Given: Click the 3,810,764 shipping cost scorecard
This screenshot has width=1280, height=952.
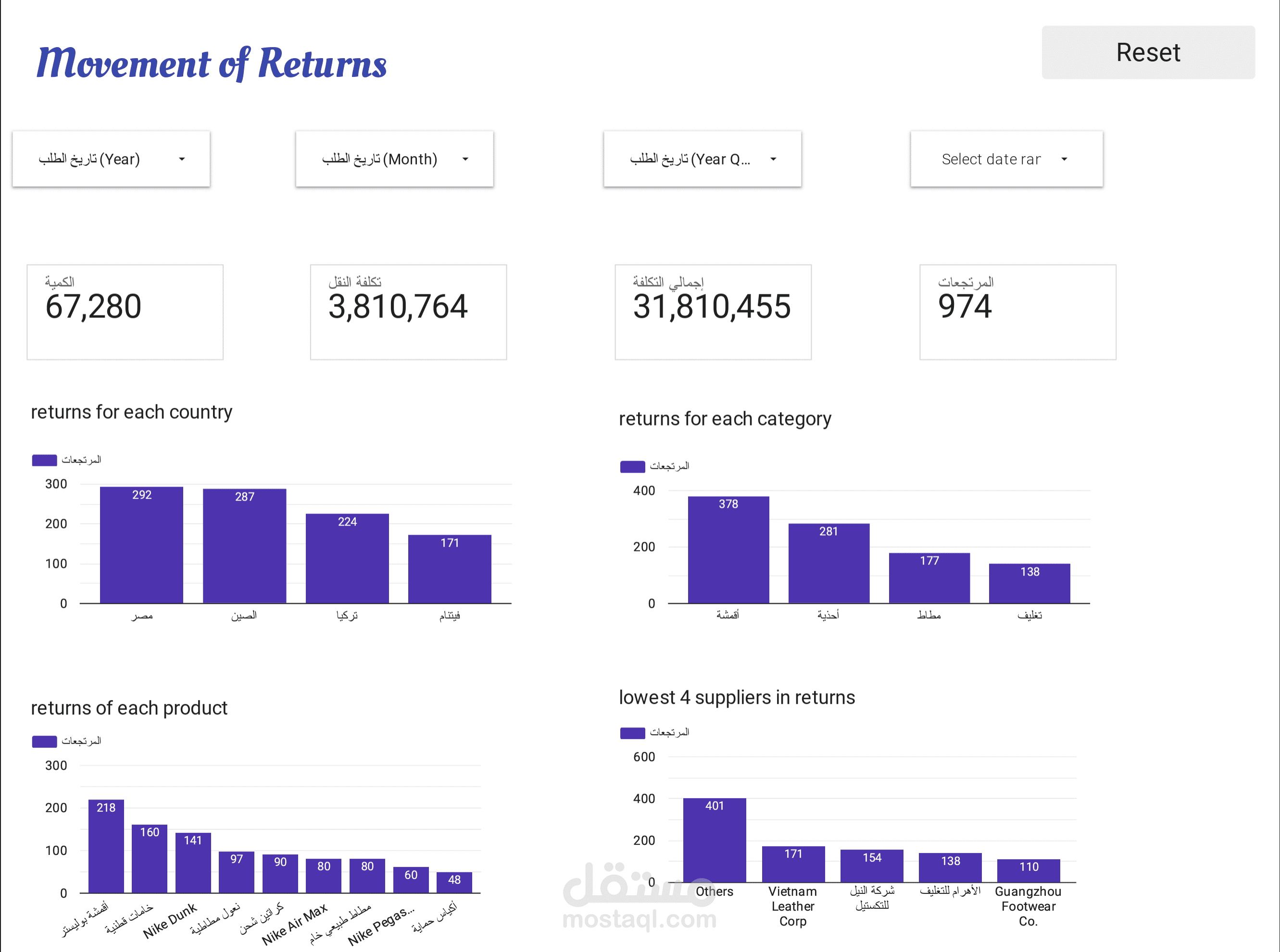Looking at the screenshot, I should click(x=408, y=312).
